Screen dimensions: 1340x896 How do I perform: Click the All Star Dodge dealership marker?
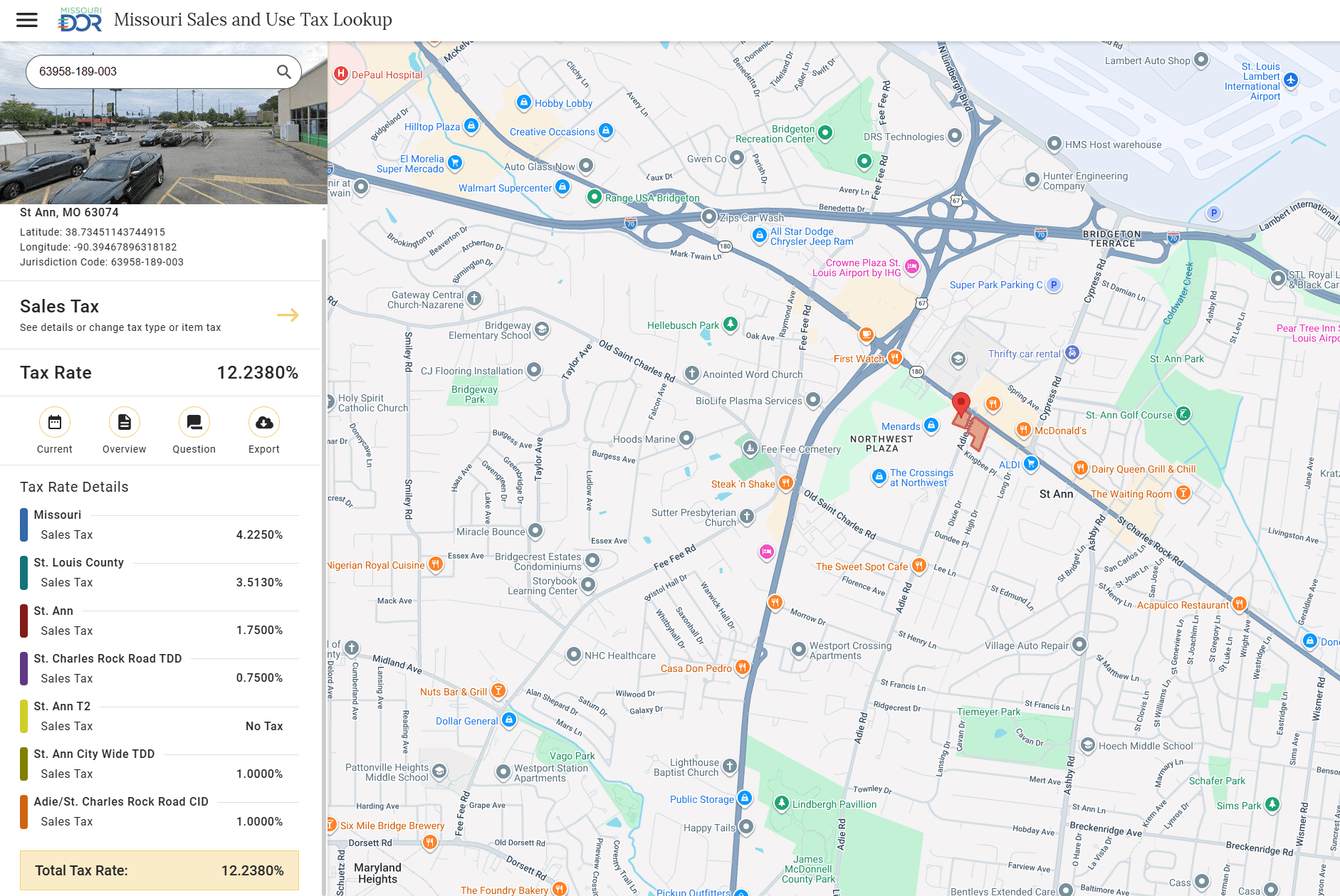[x=760, y=235]
